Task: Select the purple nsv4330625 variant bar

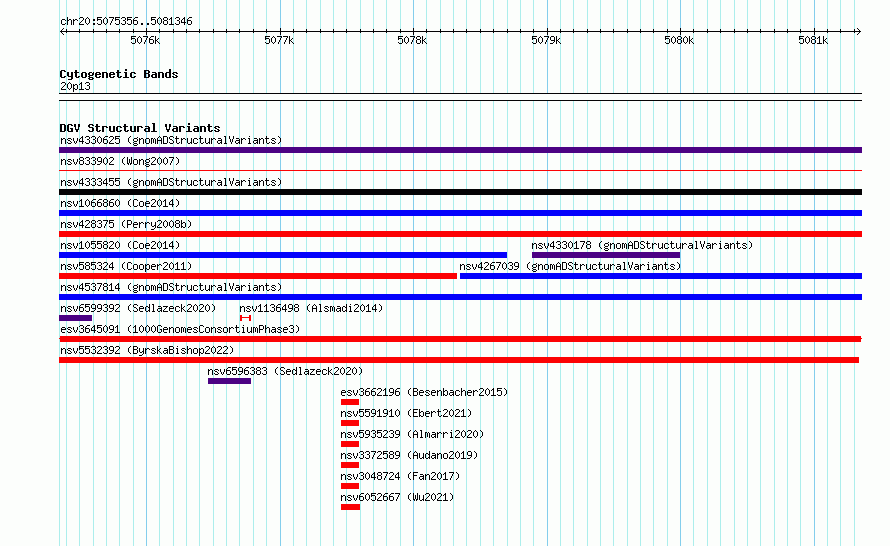Action: click(460, 150)
